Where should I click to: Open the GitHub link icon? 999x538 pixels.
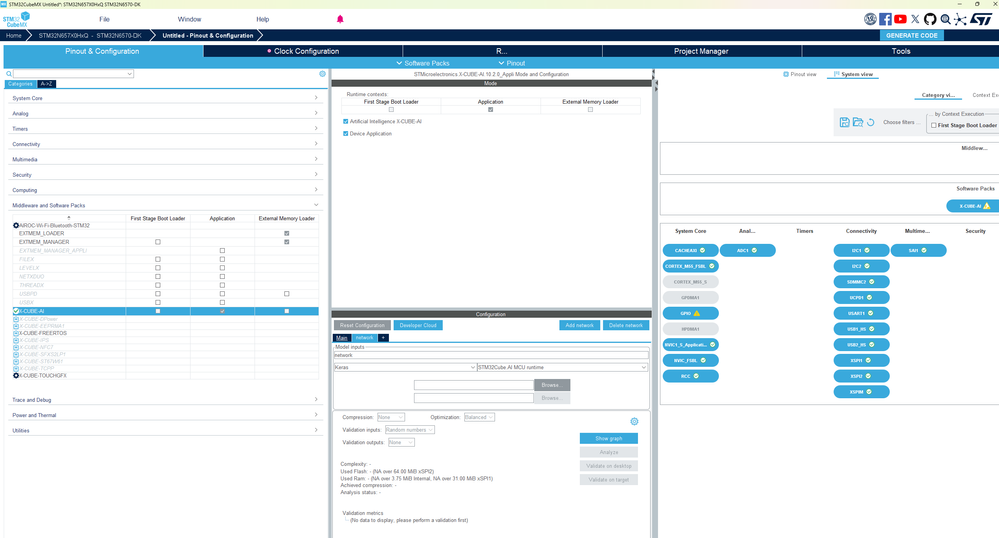pos(930,19)
